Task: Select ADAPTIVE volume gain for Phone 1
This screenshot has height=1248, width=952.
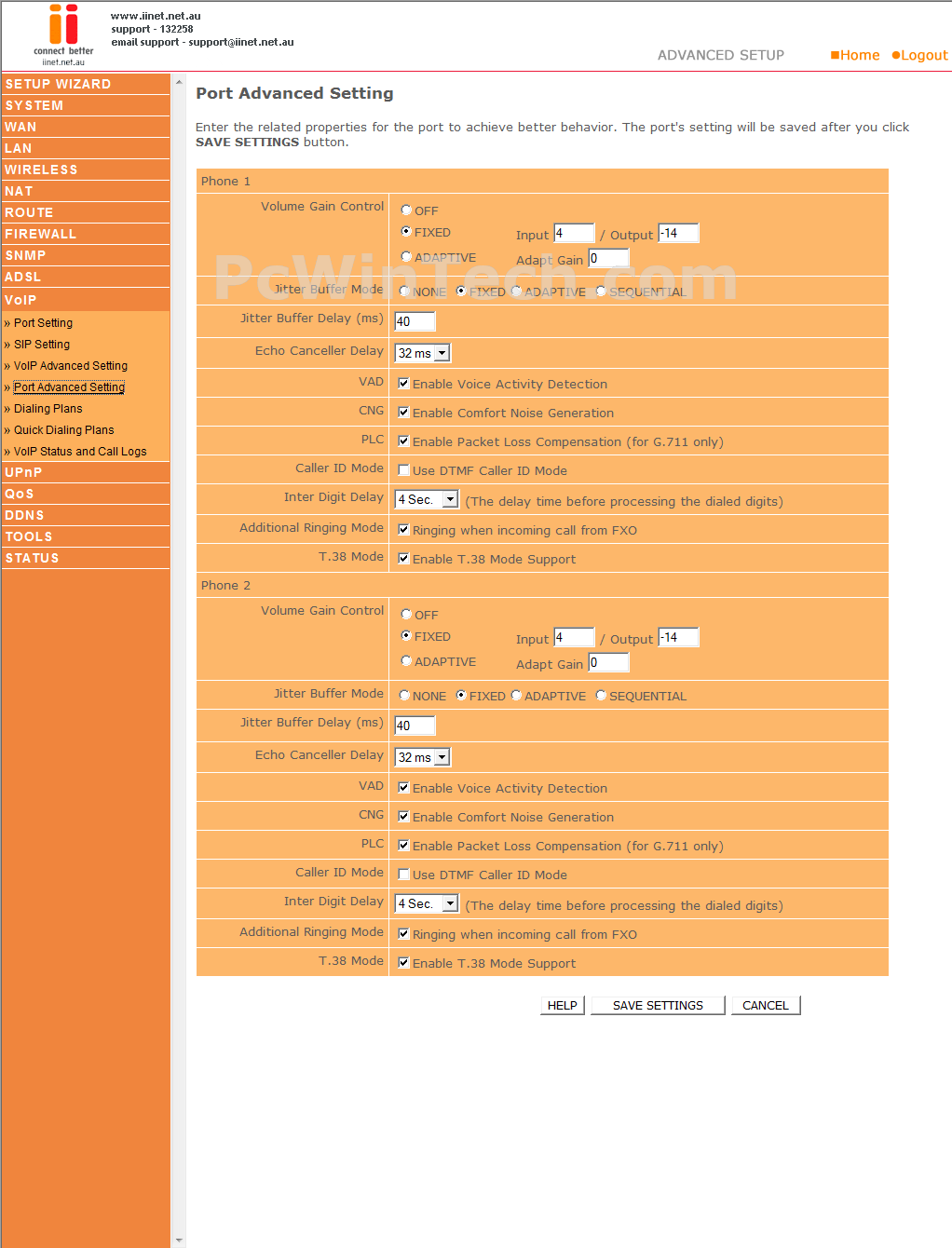Action: (406, 256)
